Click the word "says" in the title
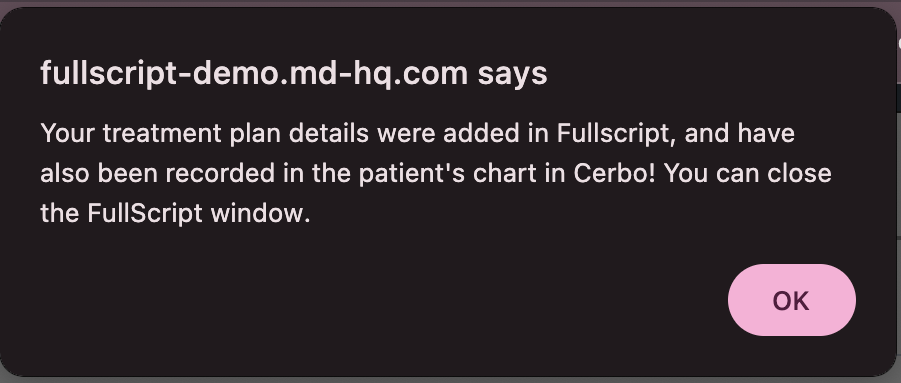The width and height of the screenshot is (901, 383). 512,75
